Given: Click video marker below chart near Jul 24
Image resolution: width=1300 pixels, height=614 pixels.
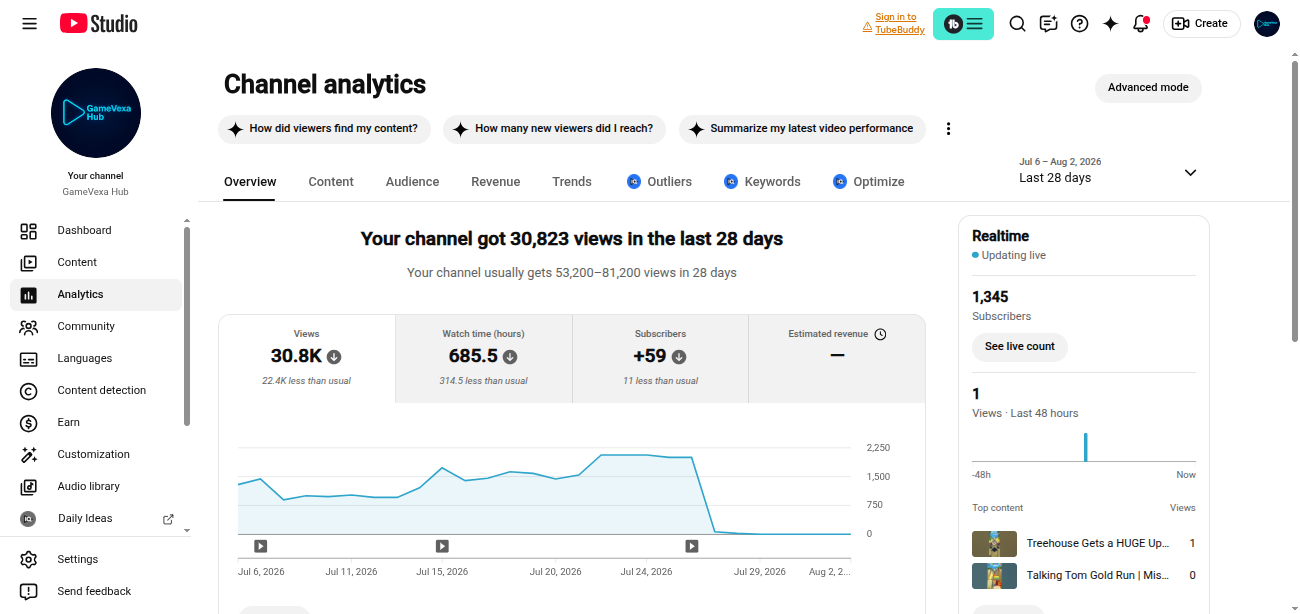Looking at the screenshot, I should 691,546.
